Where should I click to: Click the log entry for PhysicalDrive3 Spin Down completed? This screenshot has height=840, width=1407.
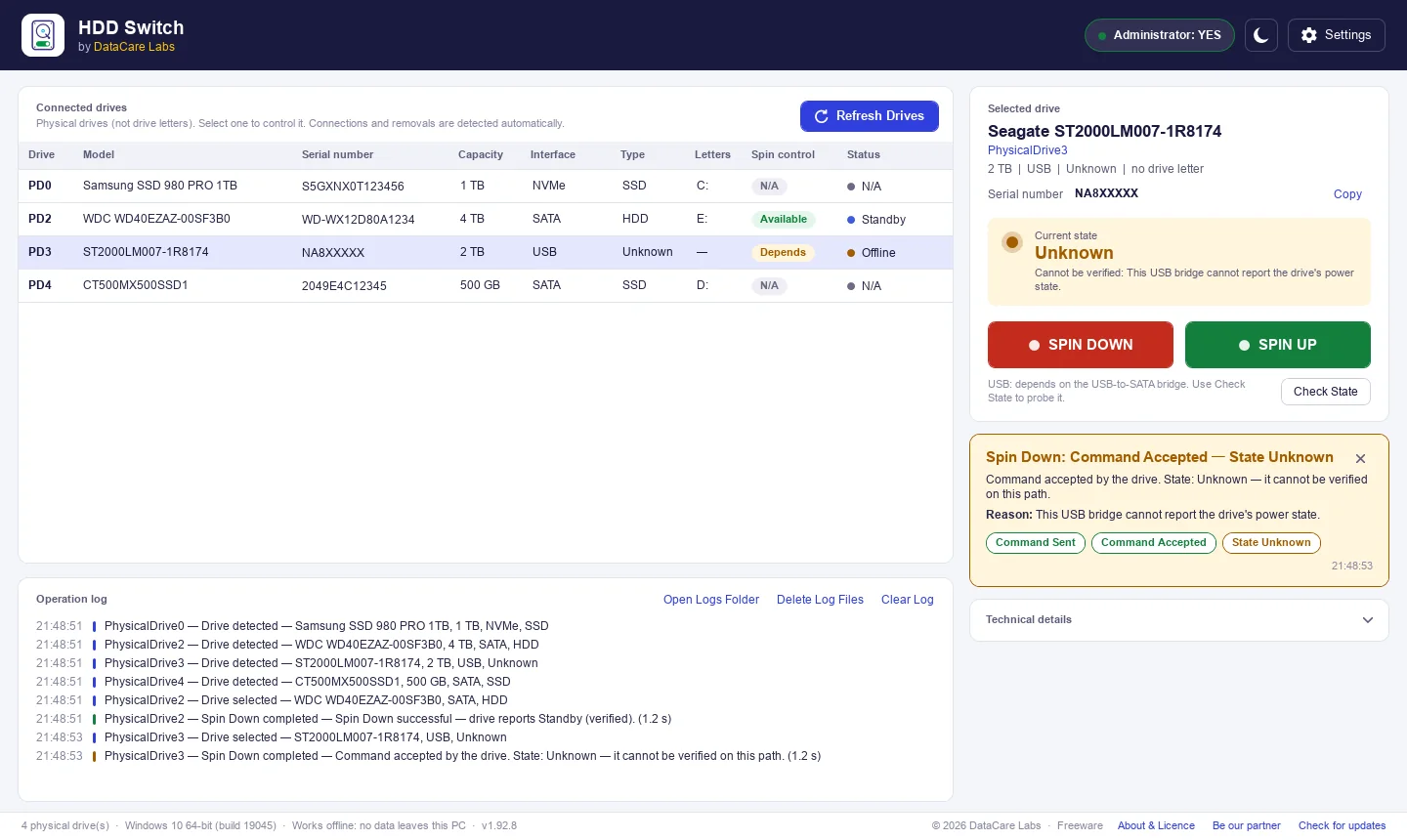[429, 756]
